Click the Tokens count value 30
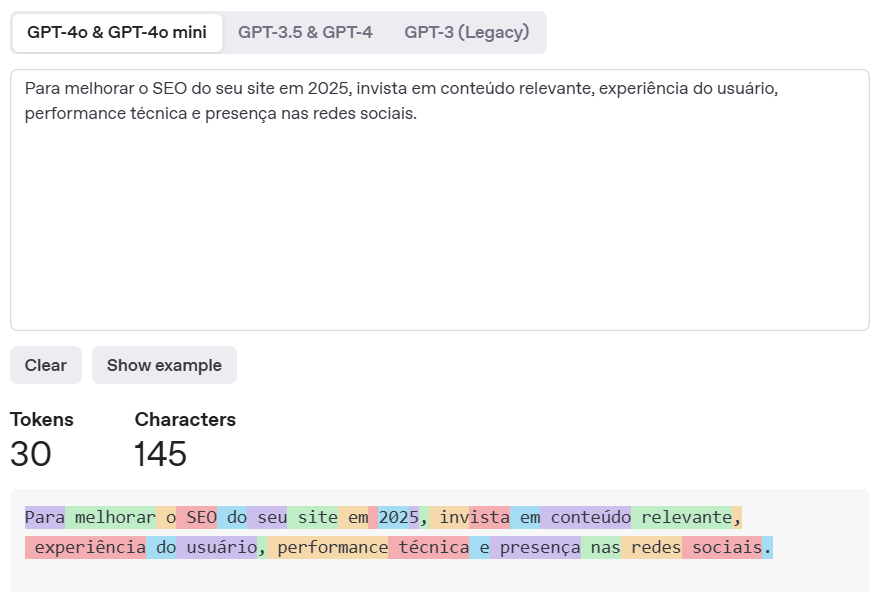 coord(31,454)
